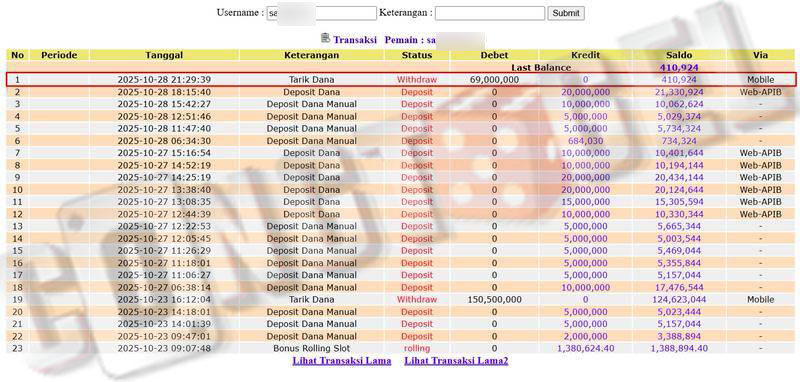Click saldo value 21,330,924

tap(679, 92)
